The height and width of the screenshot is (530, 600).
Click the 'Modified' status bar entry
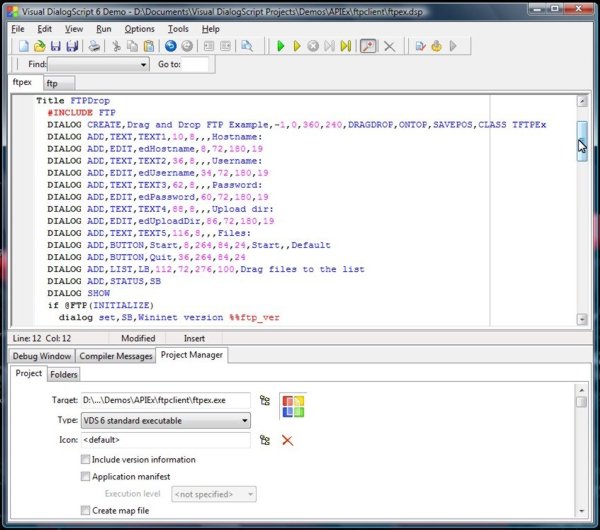(138, 339)
